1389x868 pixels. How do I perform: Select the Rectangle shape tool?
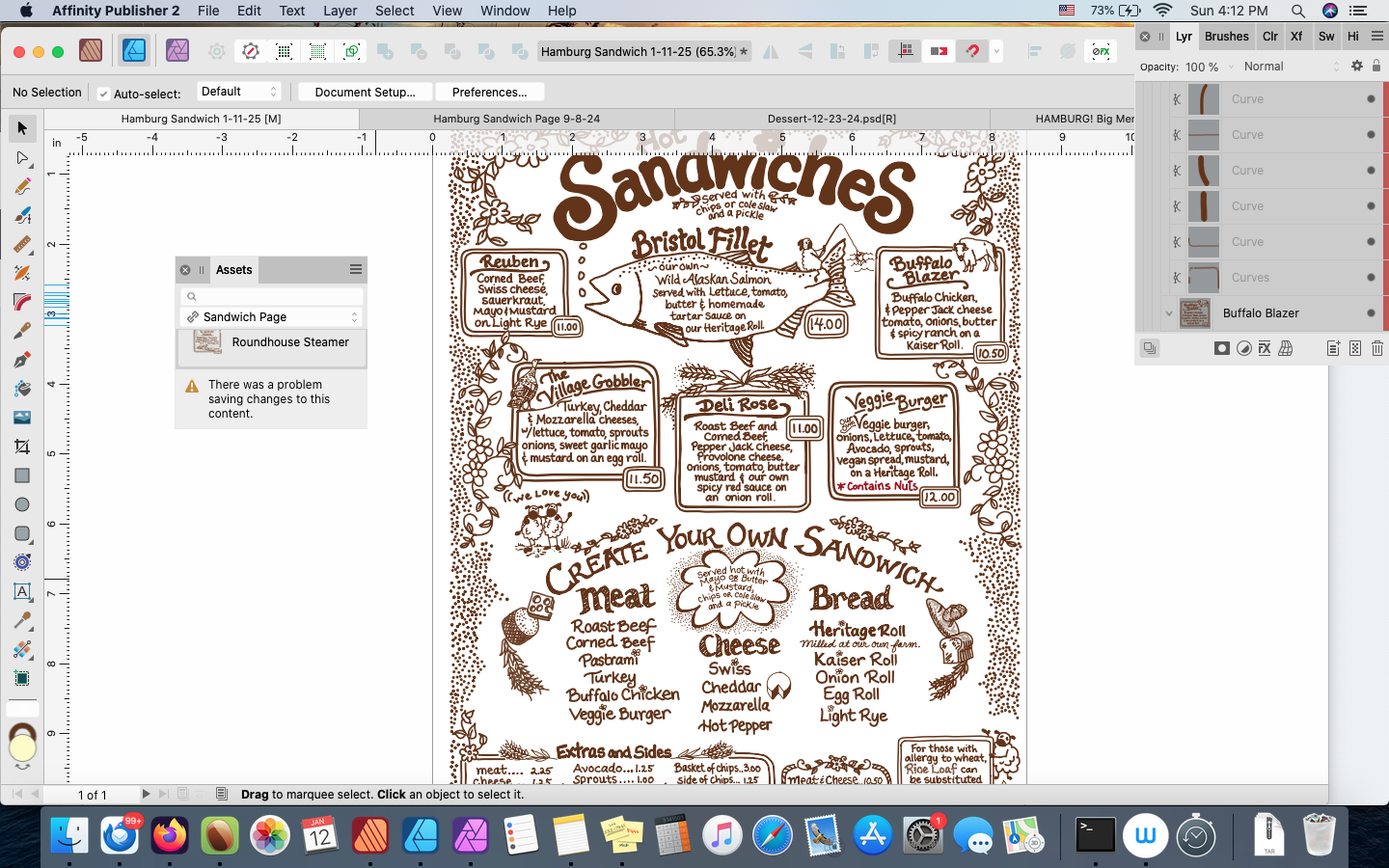[22, 475]
